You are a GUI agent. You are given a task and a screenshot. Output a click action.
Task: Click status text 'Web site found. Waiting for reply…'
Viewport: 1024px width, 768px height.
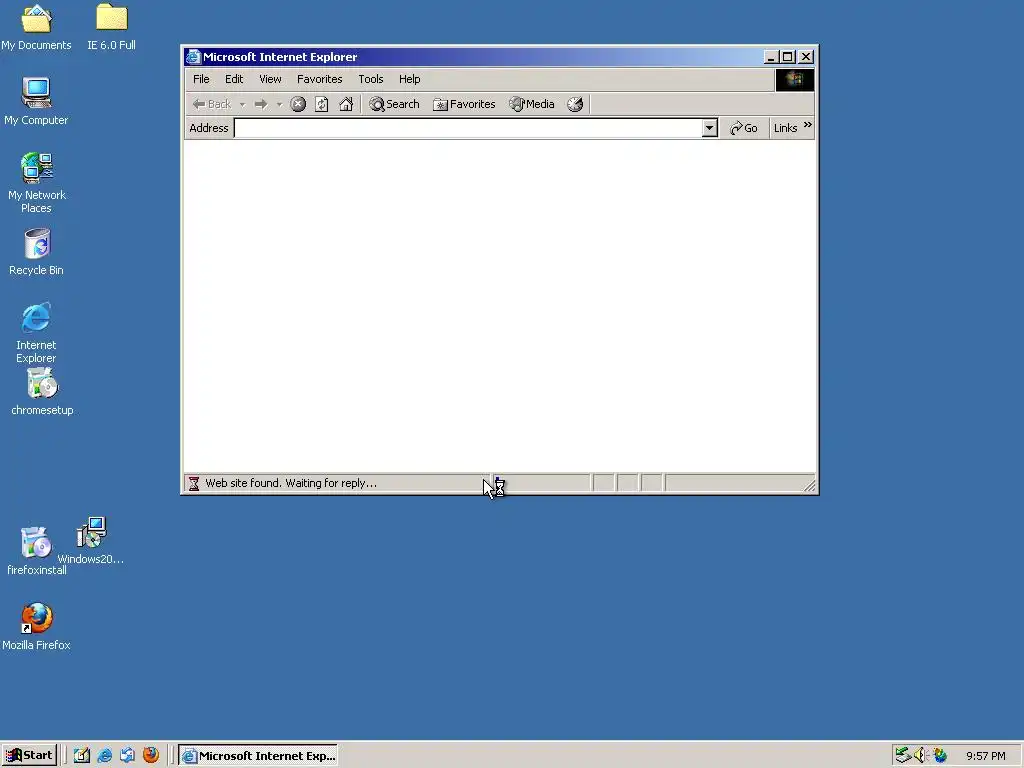[x=291, y=483]
